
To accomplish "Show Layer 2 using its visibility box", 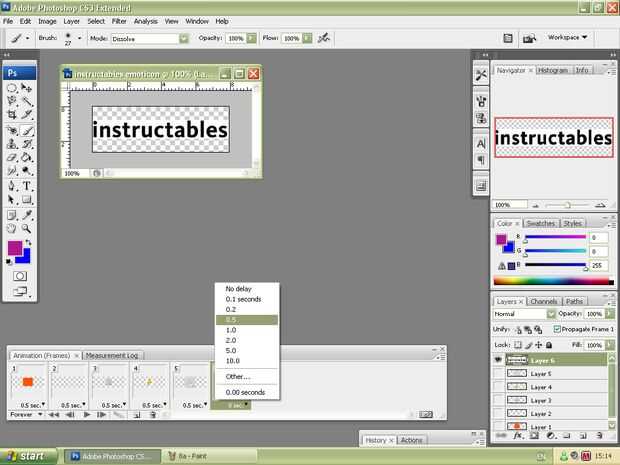I will tap(498, 414).
